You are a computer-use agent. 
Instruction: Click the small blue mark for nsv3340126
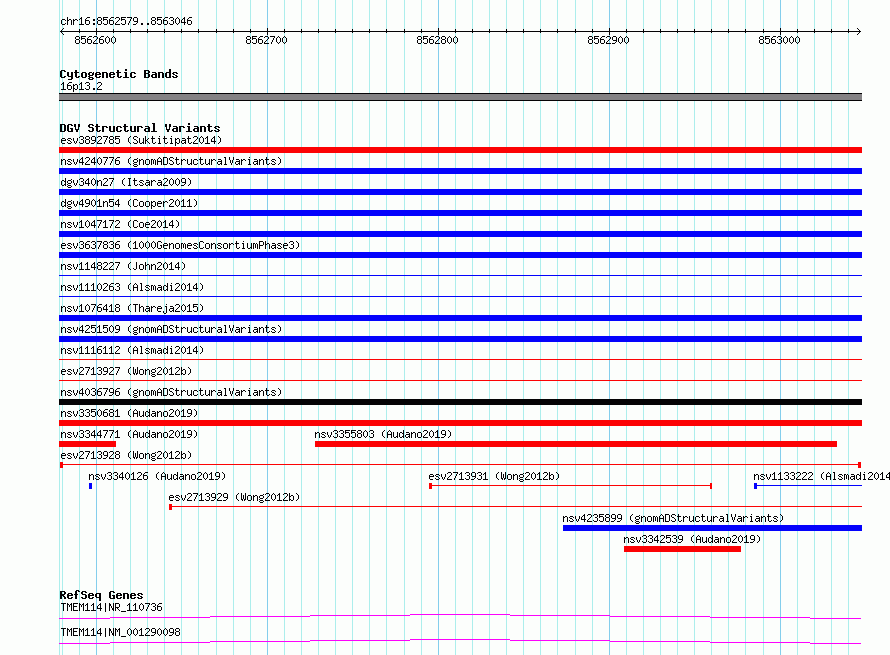tap(90, 486)
